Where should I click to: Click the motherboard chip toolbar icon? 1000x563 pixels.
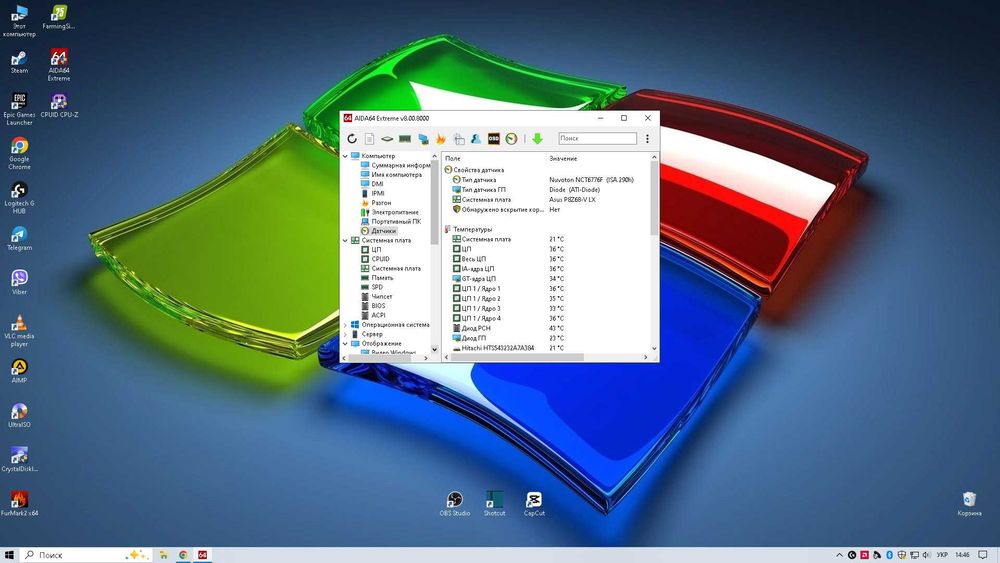(387, 138)
